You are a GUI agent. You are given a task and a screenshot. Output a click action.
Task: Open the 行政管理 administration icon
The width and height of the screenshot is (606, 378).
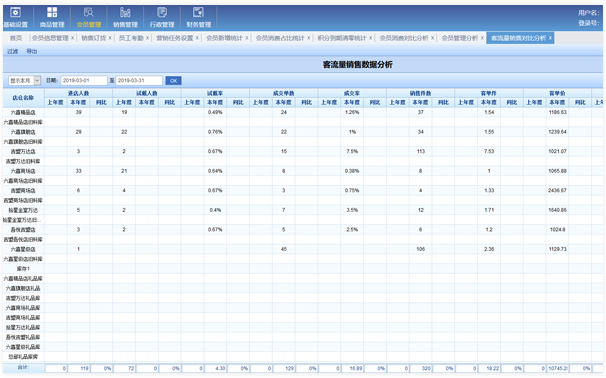coord(162,12)
